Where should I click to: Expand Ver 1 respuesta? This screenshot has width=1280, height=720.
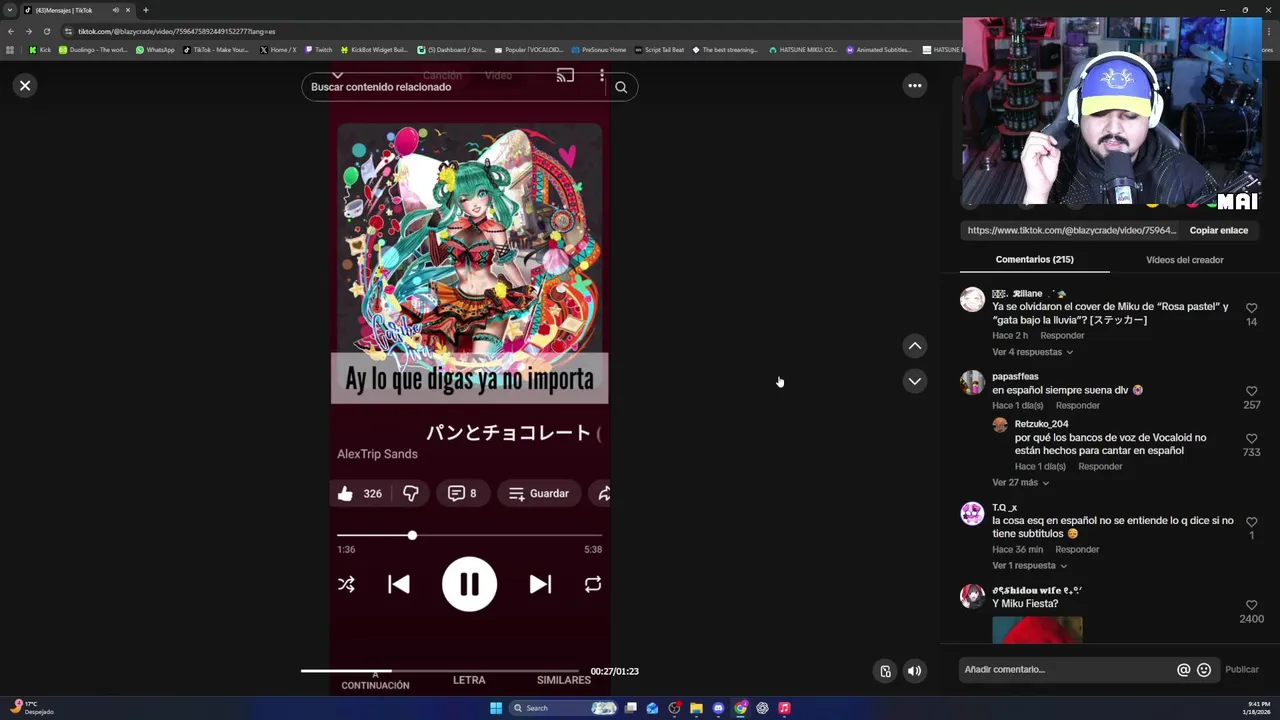point(1029,566)
